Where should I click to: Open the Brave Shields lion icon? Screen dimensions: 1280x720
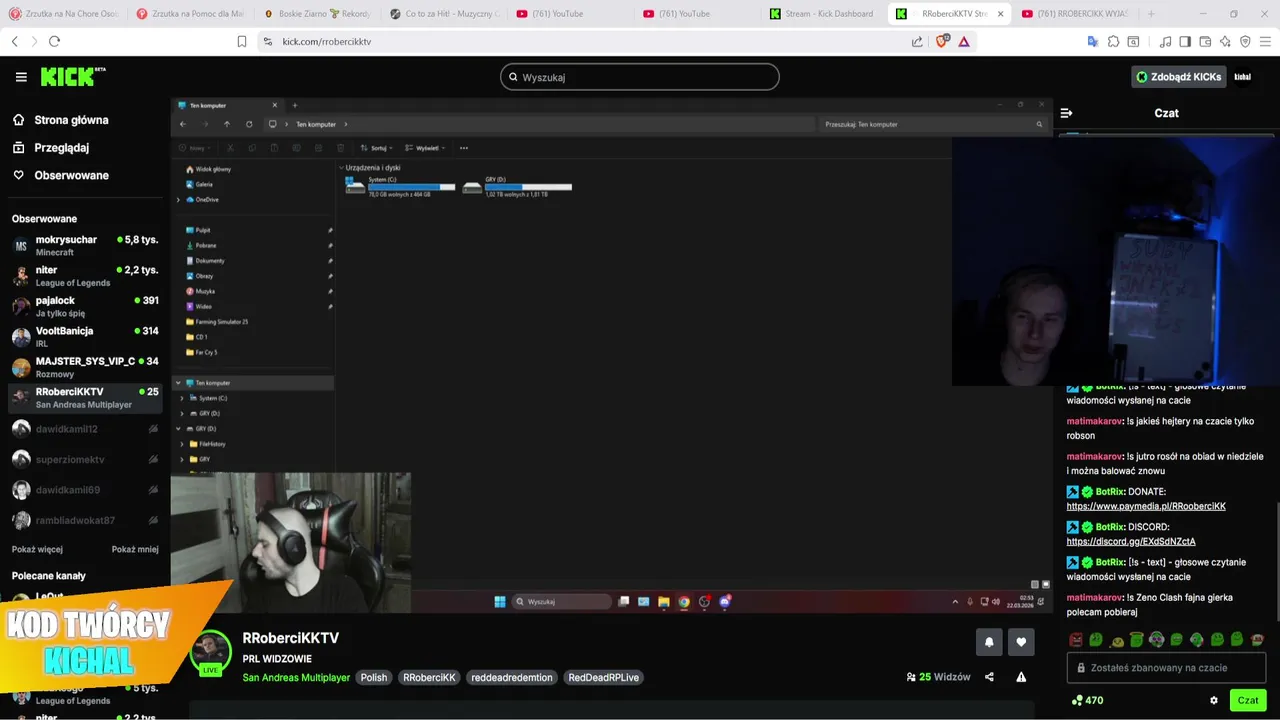pos(942,41)
